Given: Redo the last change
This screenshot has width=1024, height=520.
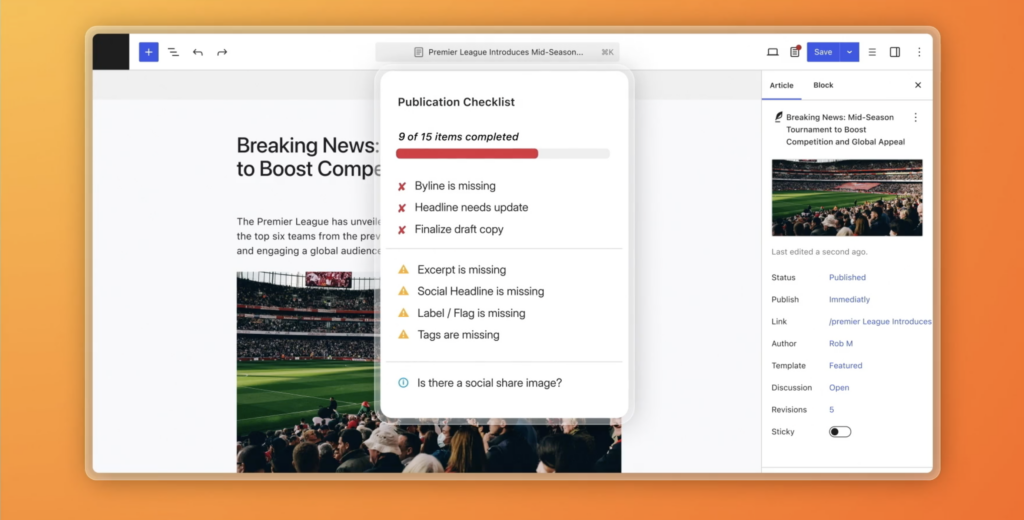Looking at the screenshot, I should coord(222,52).
